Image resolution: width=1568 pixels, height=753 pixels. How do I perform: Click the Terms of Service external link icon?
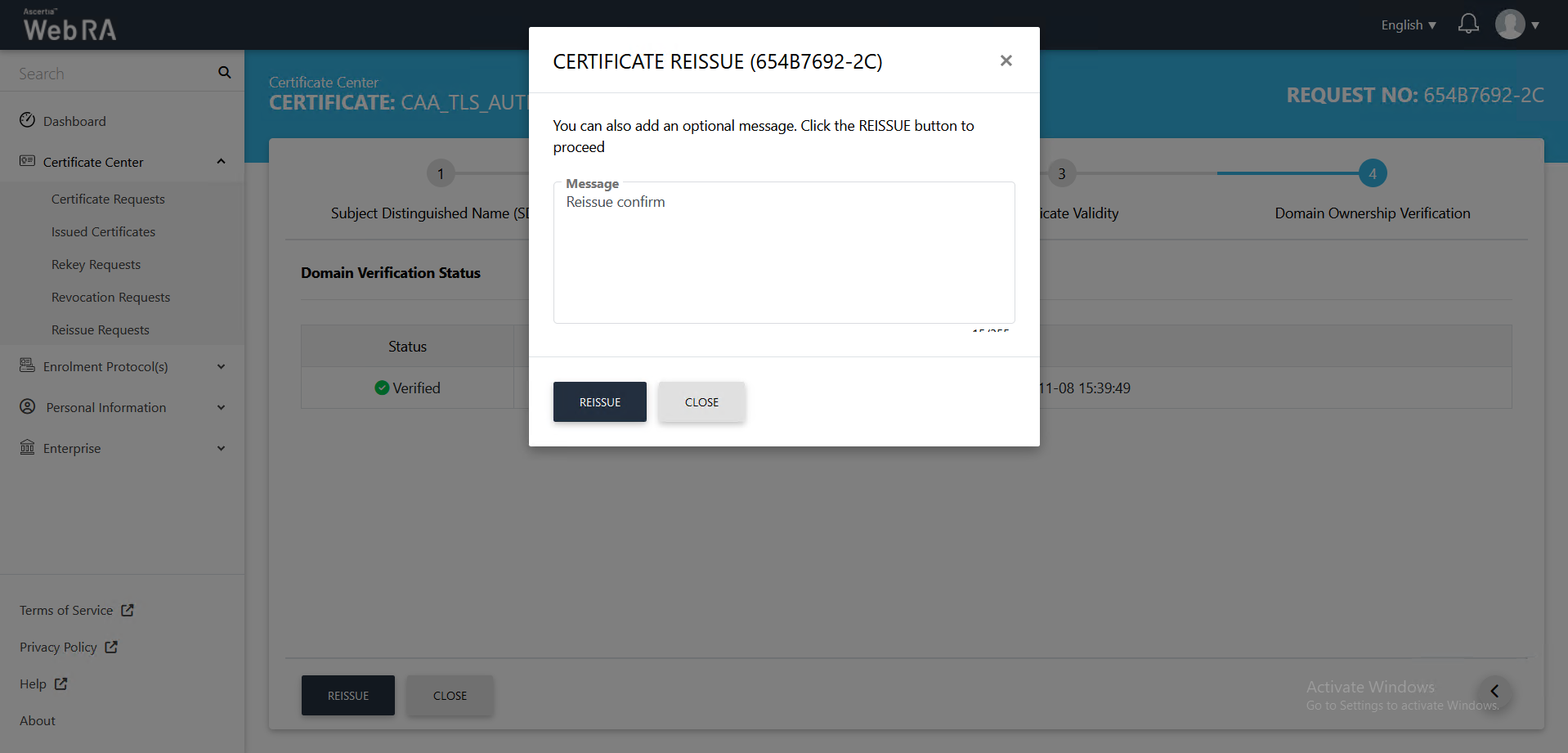128,610
